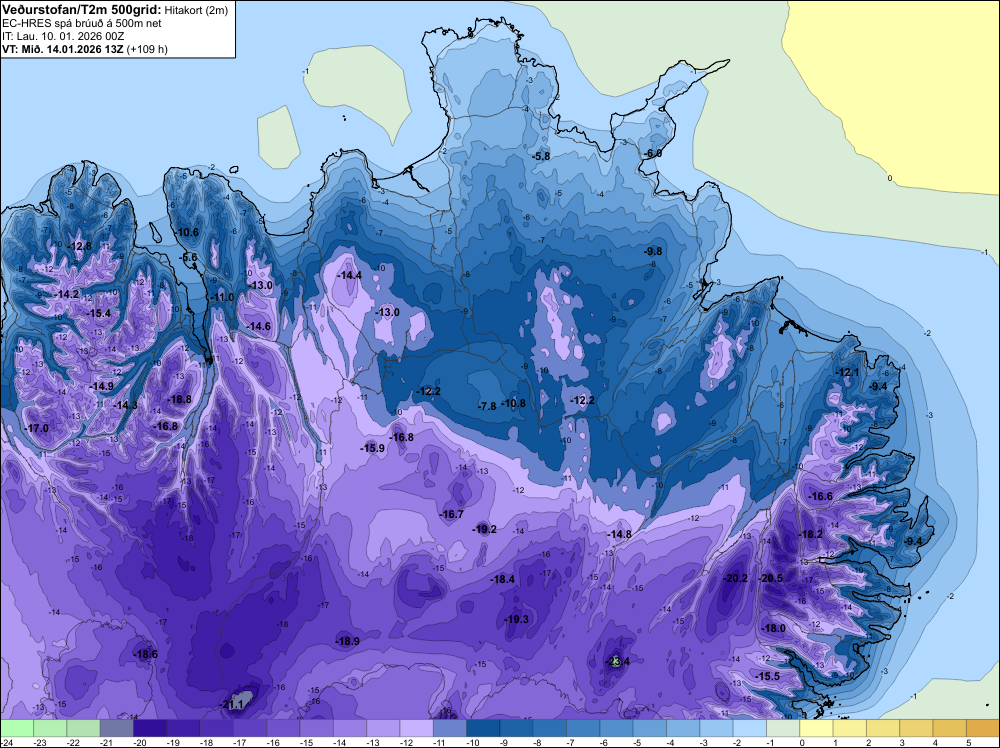The image size is (1000, 748).
Task: Click the legend swatch between -21 and -20
Action: (117, 728)
